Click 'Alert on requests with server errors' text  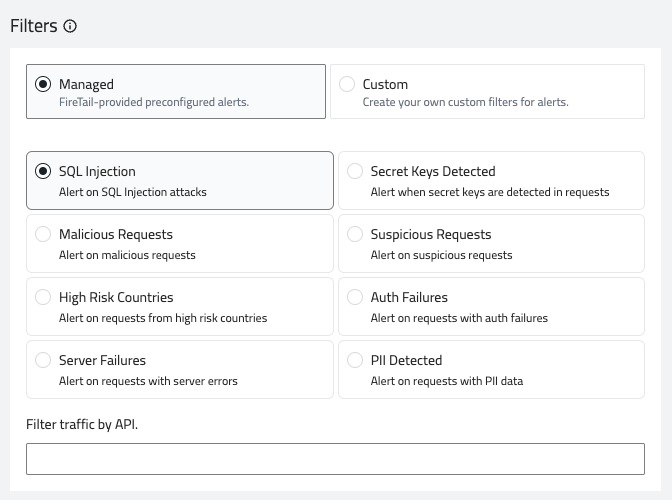148,381
